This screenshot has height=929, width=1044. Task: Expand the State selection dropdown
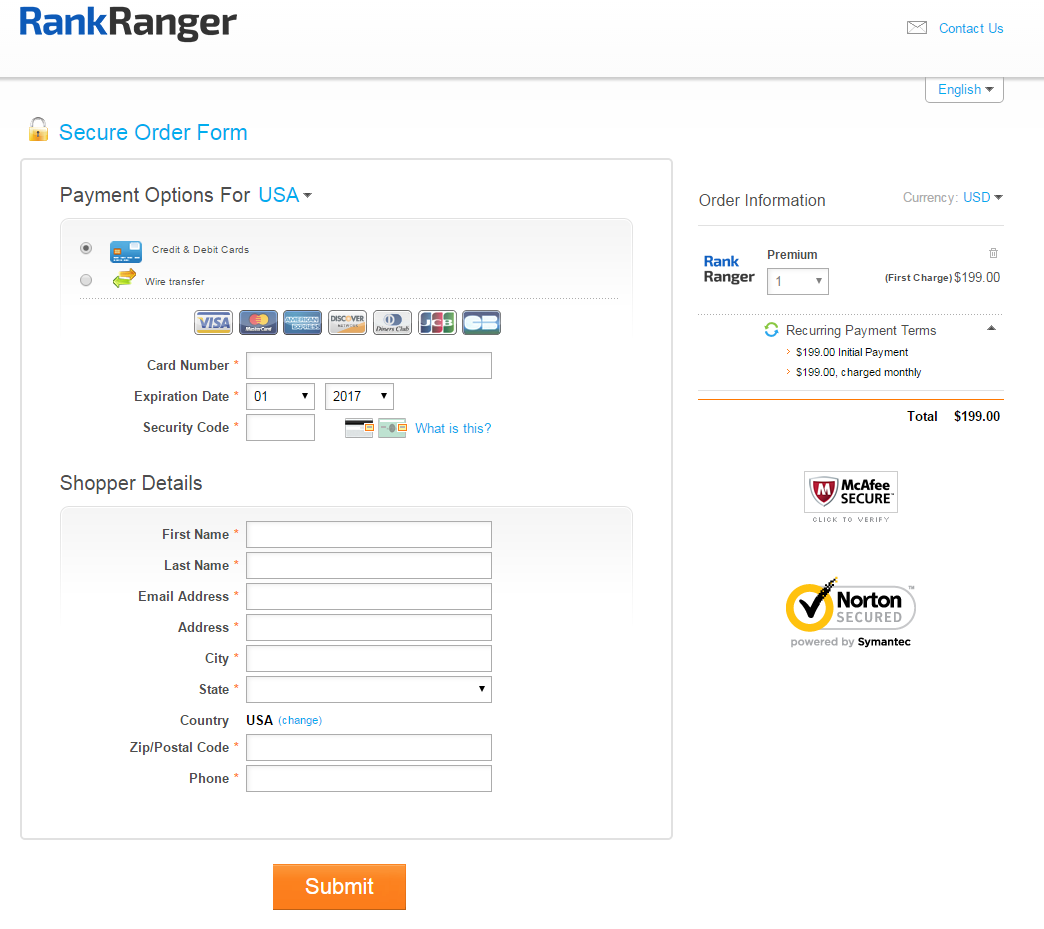[369, 689]
